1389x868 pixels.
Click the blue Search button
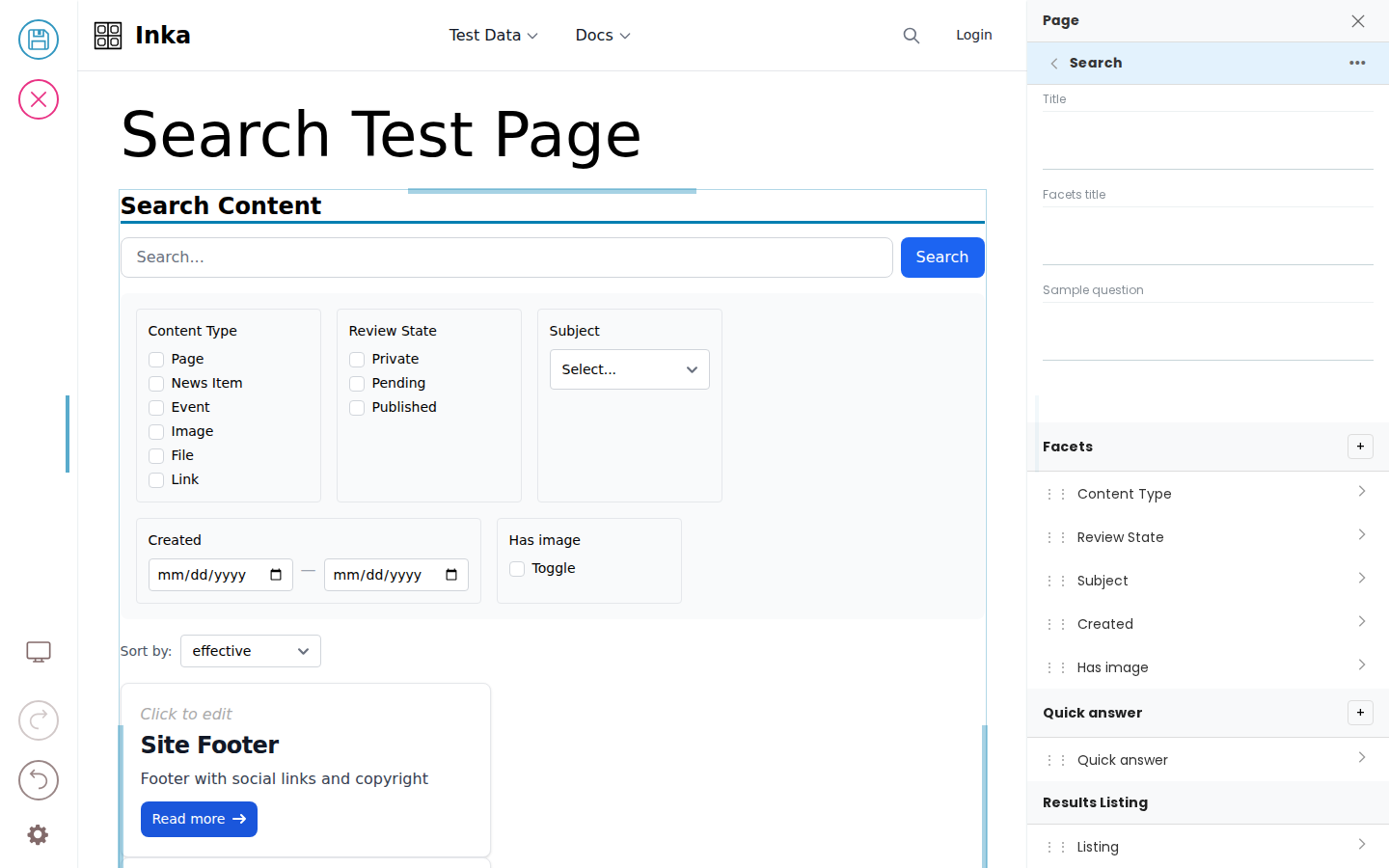pos(942,258)
